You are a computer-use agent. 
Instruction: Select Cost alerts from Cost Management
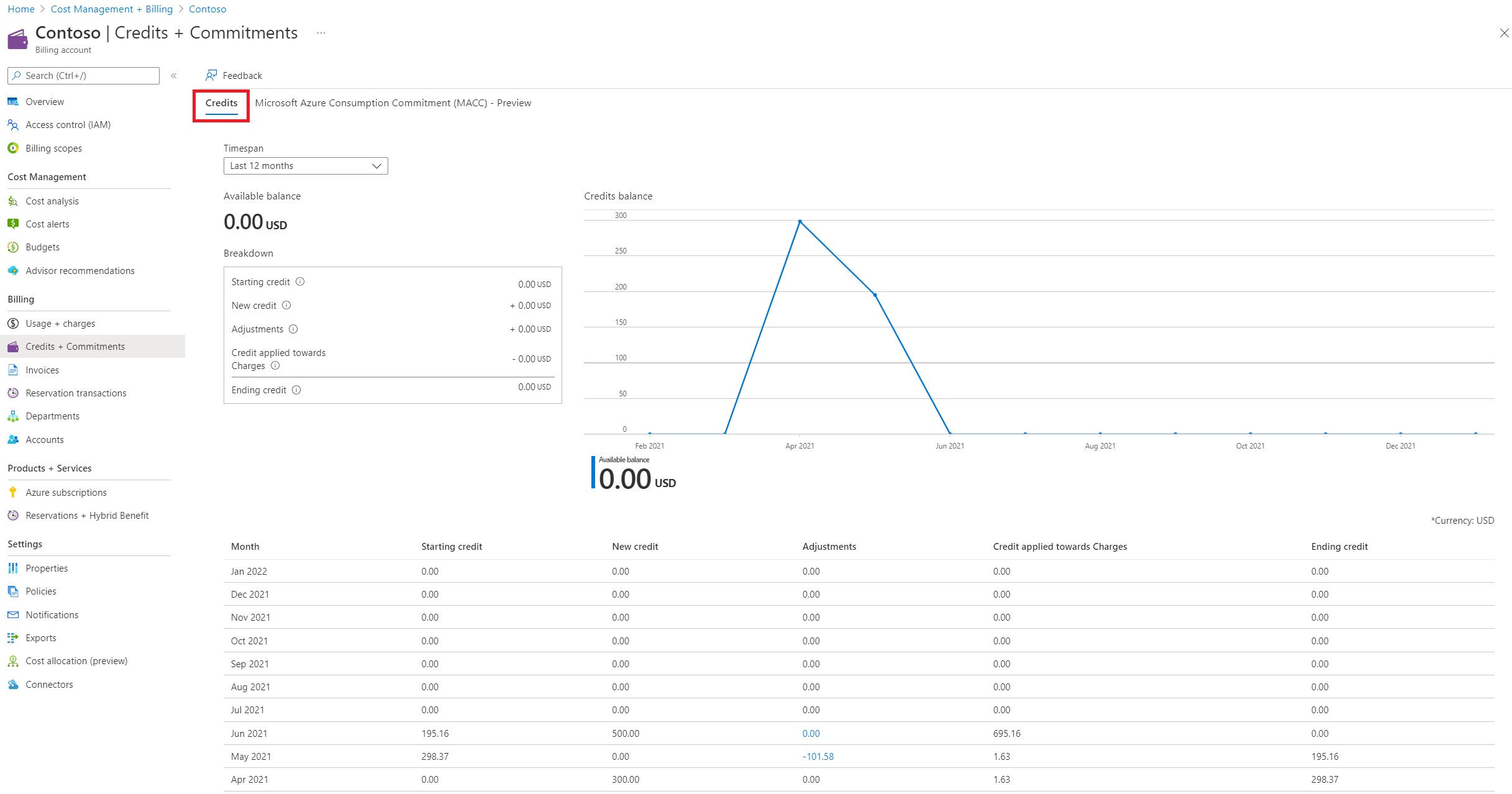pyautogui.click(x=47, y=224)
